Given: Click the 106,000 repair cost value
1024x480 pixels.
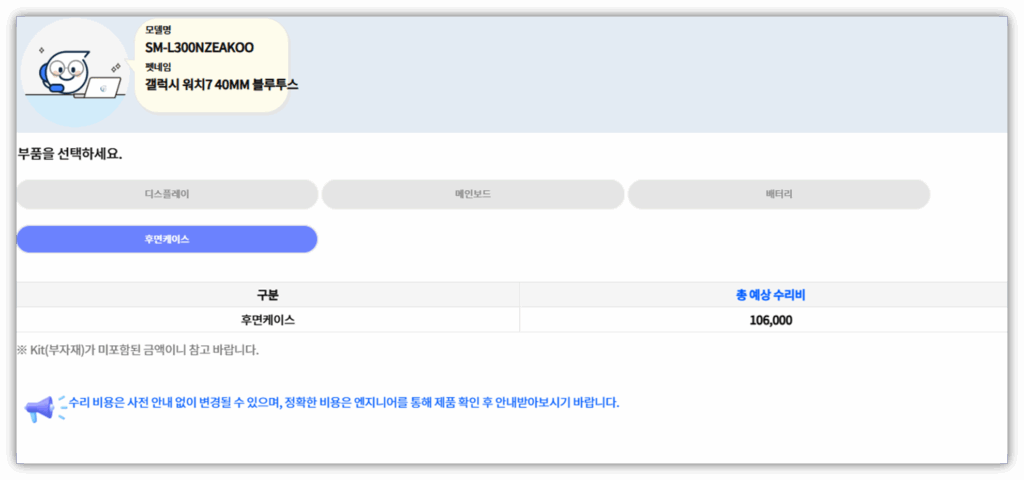Looking at the screenshot, I should (770, 320).
